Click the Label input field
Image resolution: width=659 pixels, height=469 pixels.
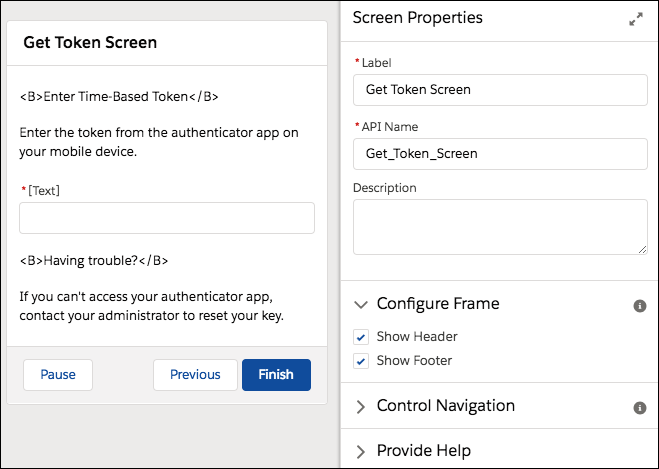click(500, 89)
